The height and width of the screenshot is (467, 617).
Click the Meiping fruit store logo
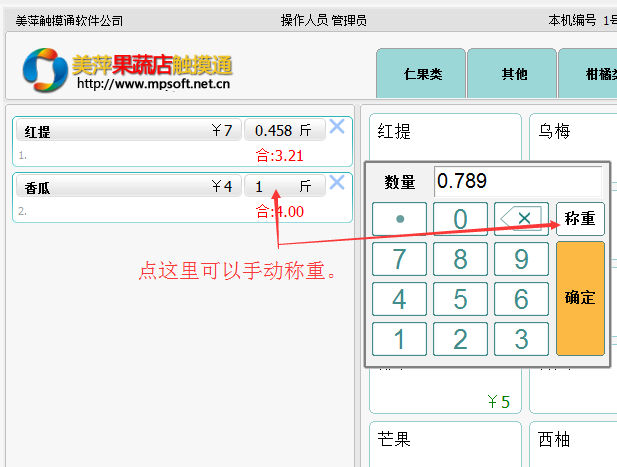coord(127,70)
